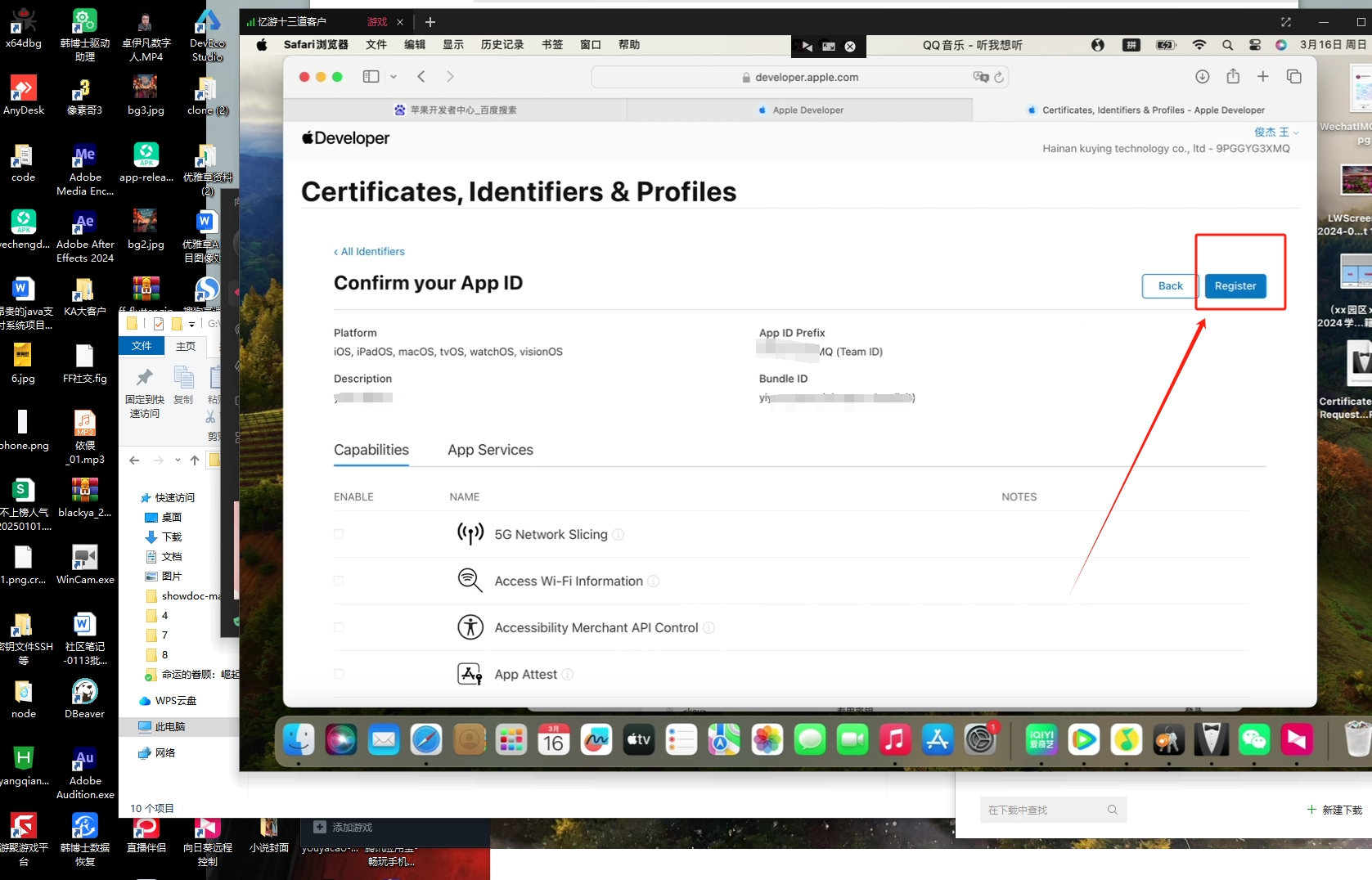Click the developer.apple.com address bar

[800, 77]
